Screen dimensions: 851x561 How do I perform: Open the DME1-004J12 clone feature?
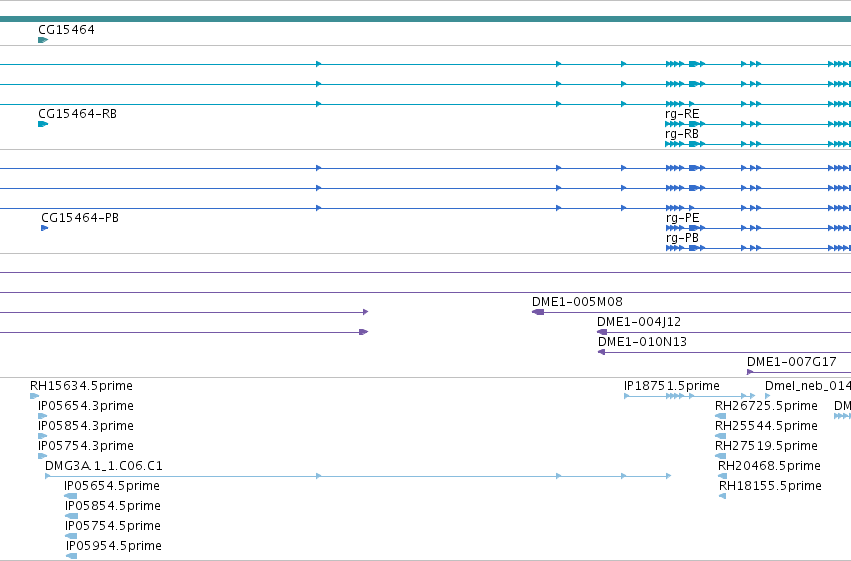tap(639, 322)
